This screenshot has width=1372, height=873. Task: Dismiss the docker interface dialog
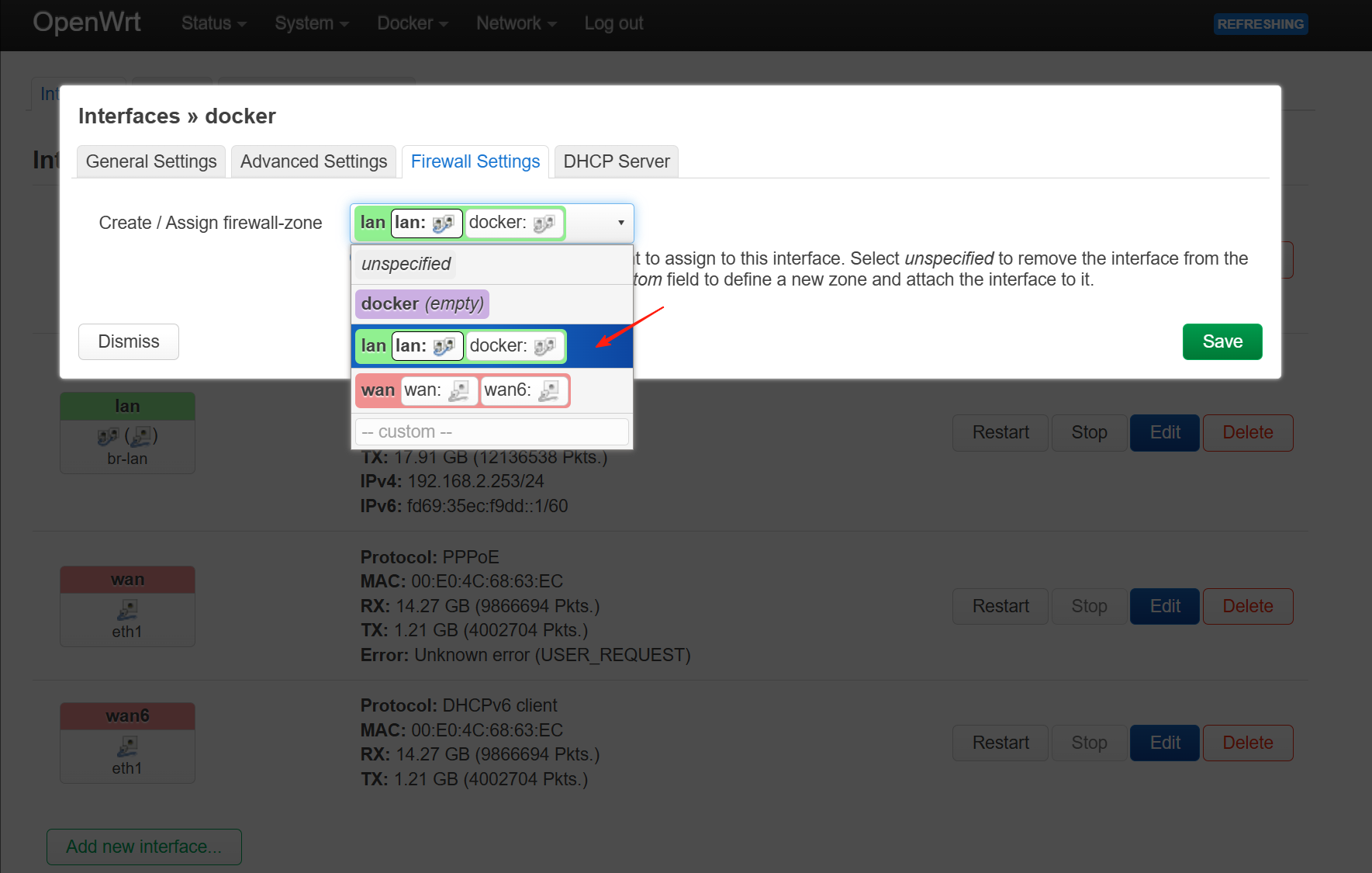click(129, 341)
